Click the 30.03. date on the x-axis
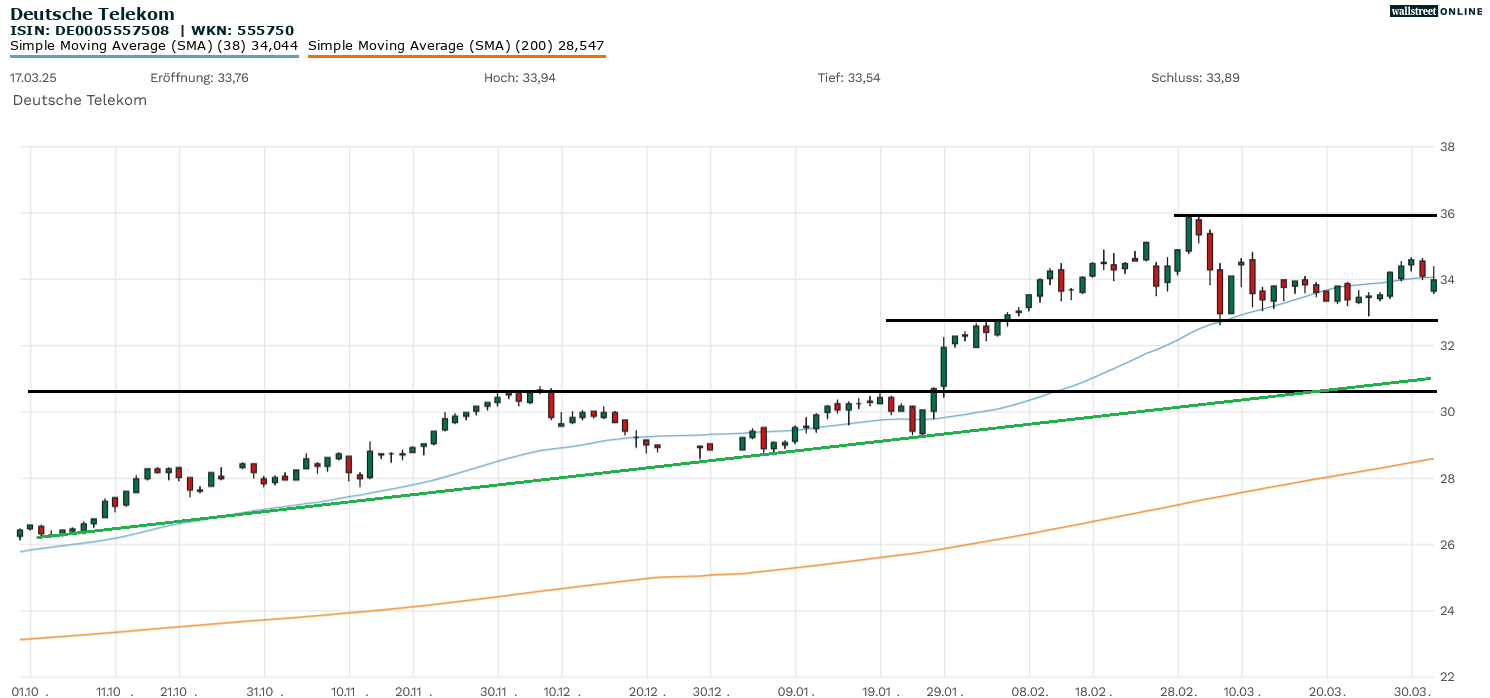 (x=1412, y=691)
